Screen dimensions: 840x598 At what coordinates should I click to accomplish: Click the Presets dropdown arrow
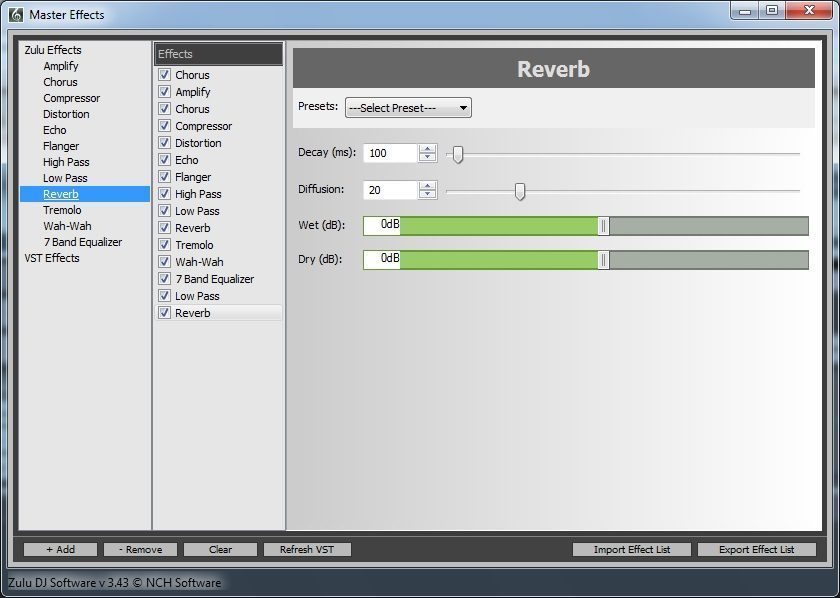pyautogui.click(x=462, y=107)
